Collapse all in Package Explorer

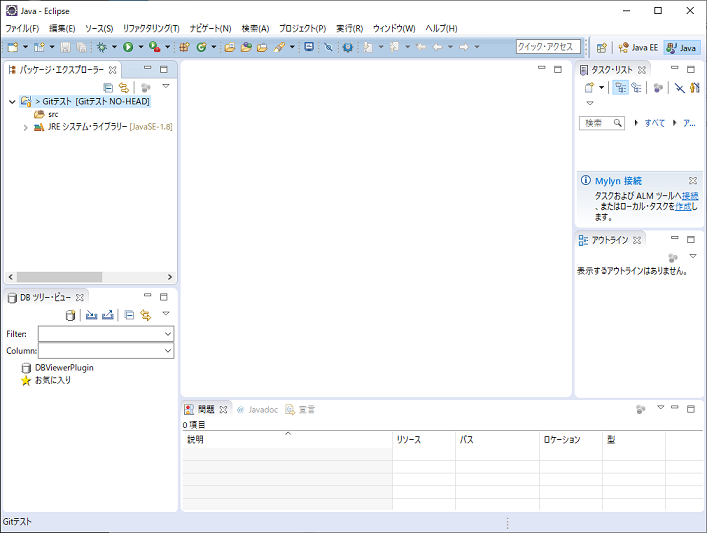[108, 87]
